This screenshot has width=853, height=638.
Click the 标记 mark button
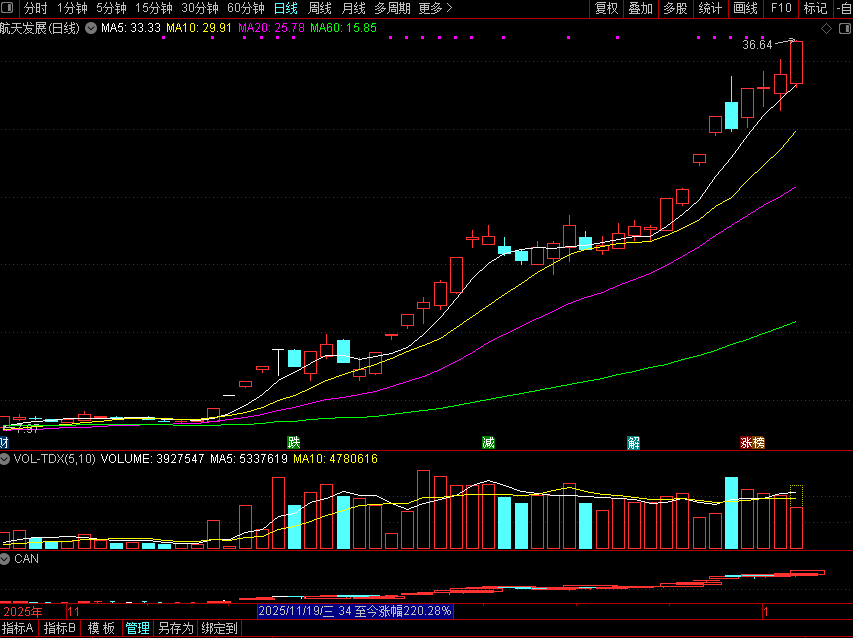815,9
